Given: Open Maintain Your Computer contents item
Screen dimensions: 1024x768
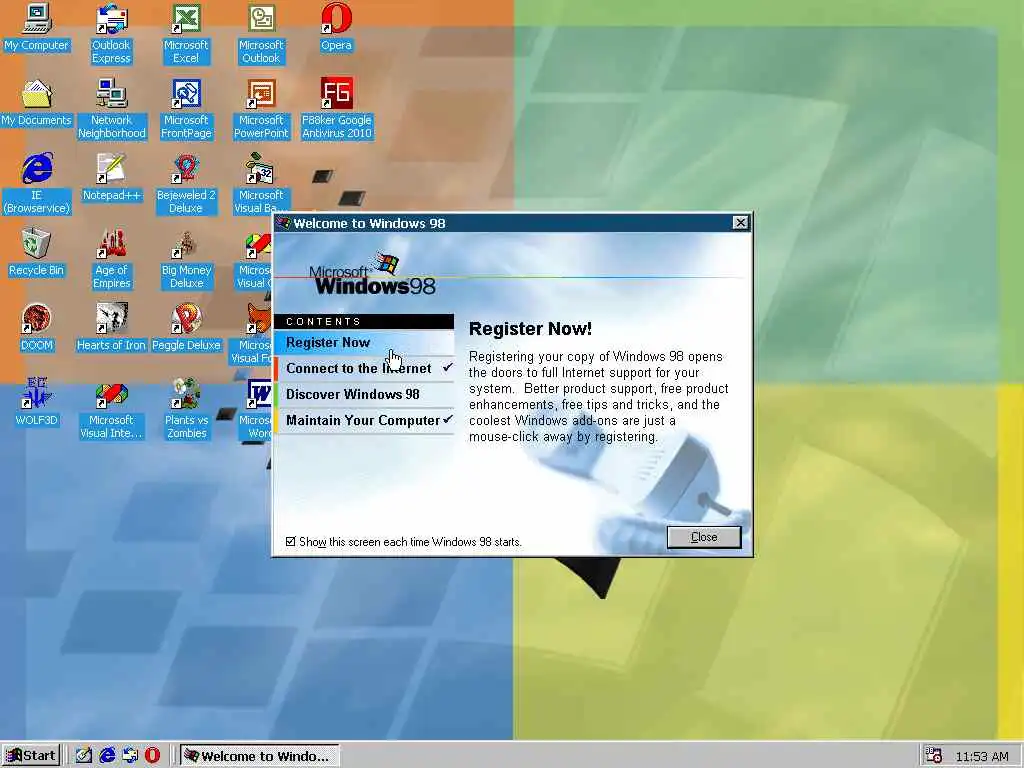Looking at the screenshot, I should coord(364,421).
